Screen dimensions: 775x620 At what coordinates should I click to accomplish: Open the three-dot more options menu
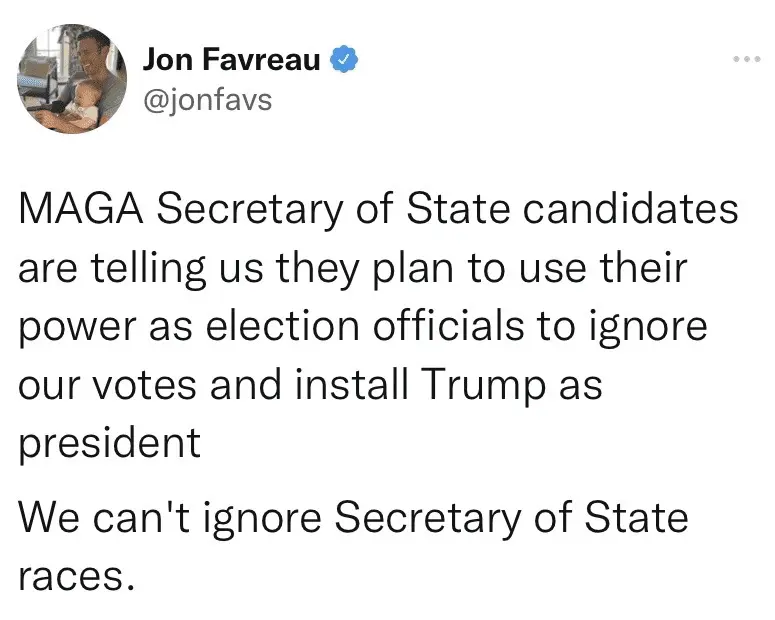point(746,60)
